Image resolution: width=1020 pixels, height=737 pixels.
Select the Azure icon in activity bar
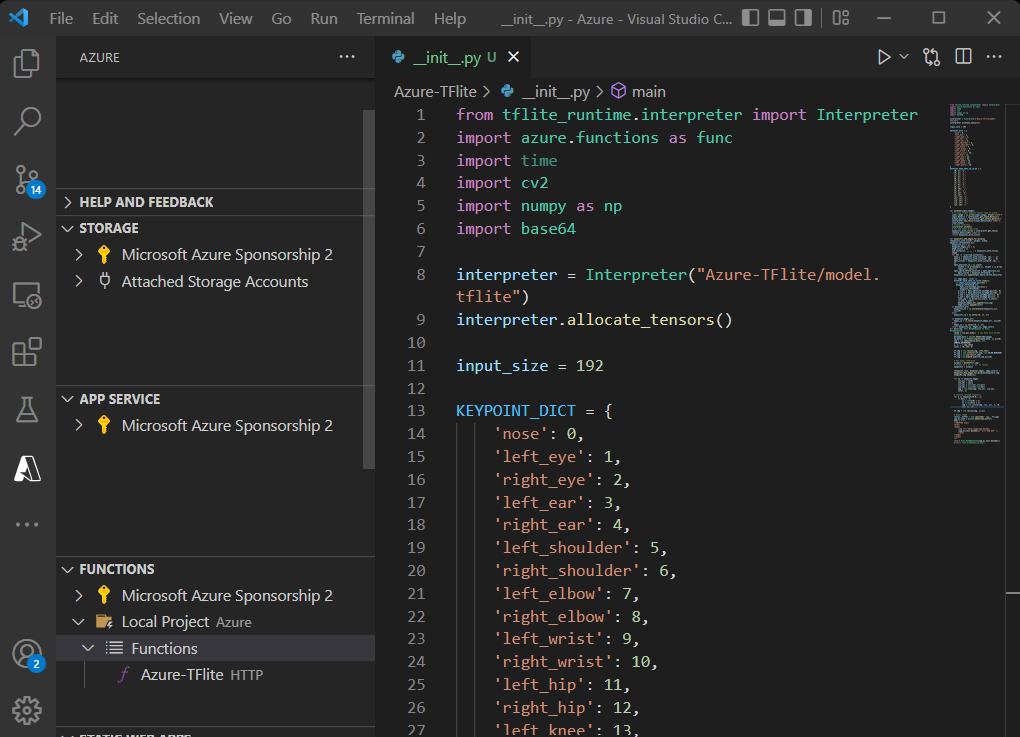[x=27, y=467]
